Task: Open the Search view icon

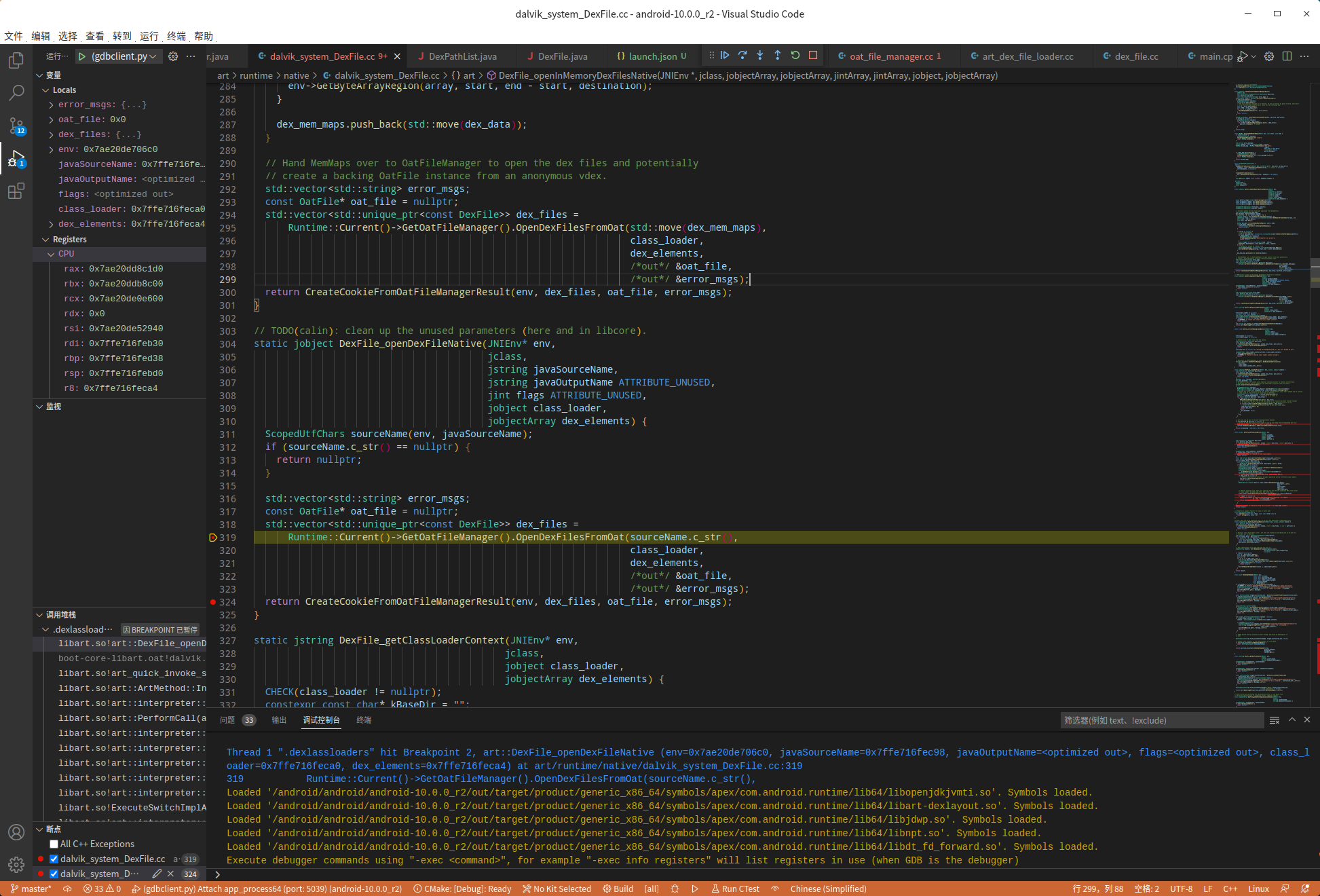Action: coord(16,93)
